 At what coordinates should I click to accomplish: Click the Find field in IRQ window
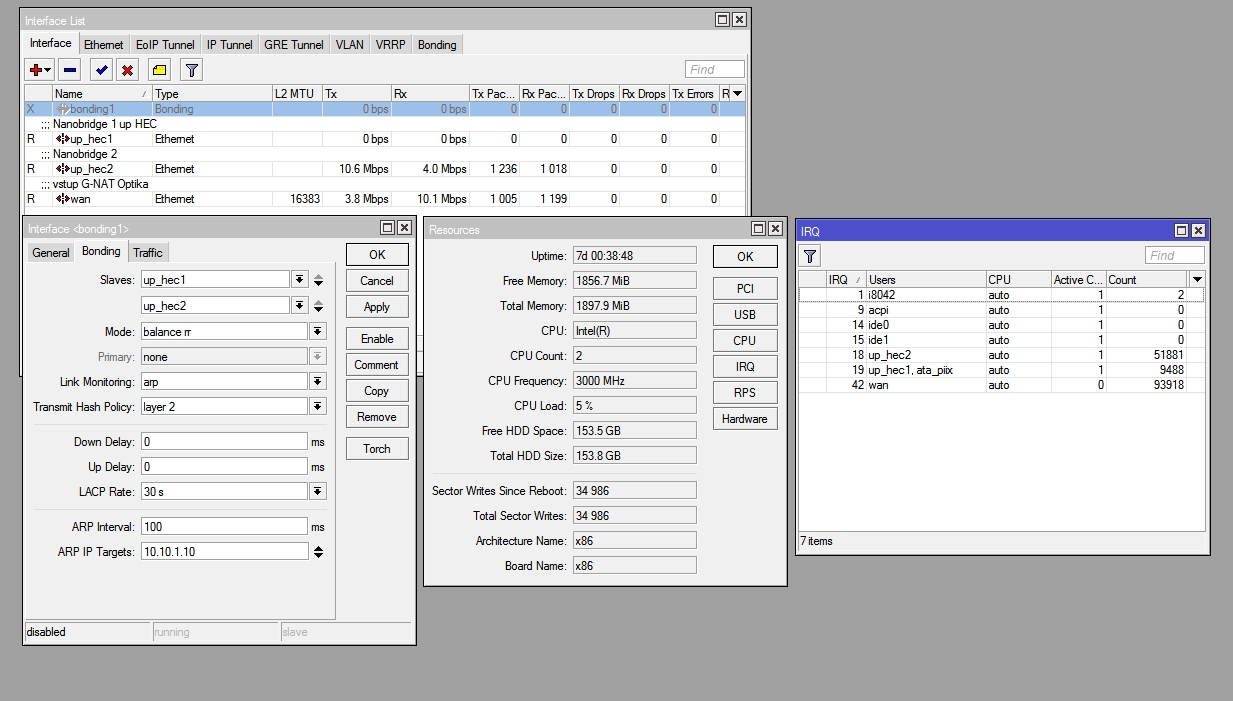pyautogui.click(x=1174, y=255)
